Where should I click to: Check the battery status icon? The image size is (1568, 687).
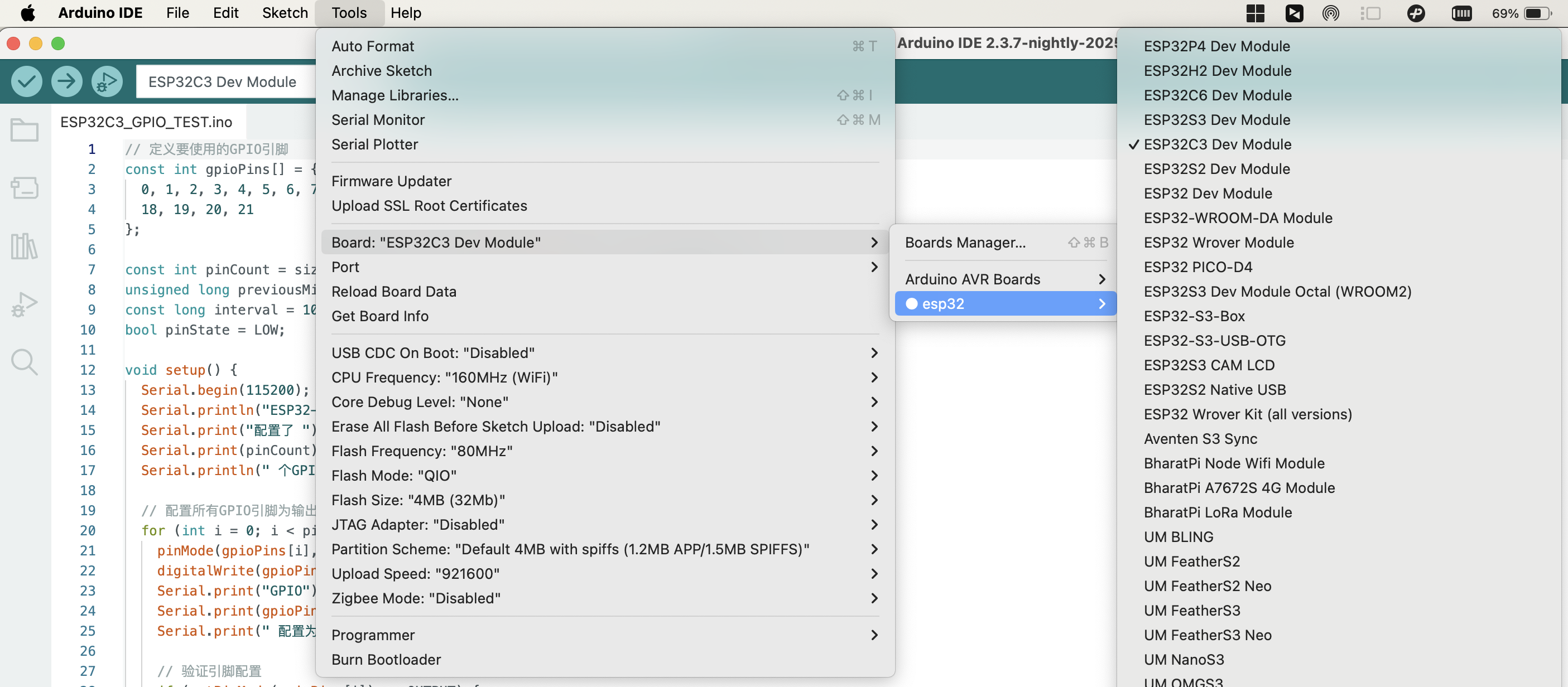click(x=1538, y=13)
